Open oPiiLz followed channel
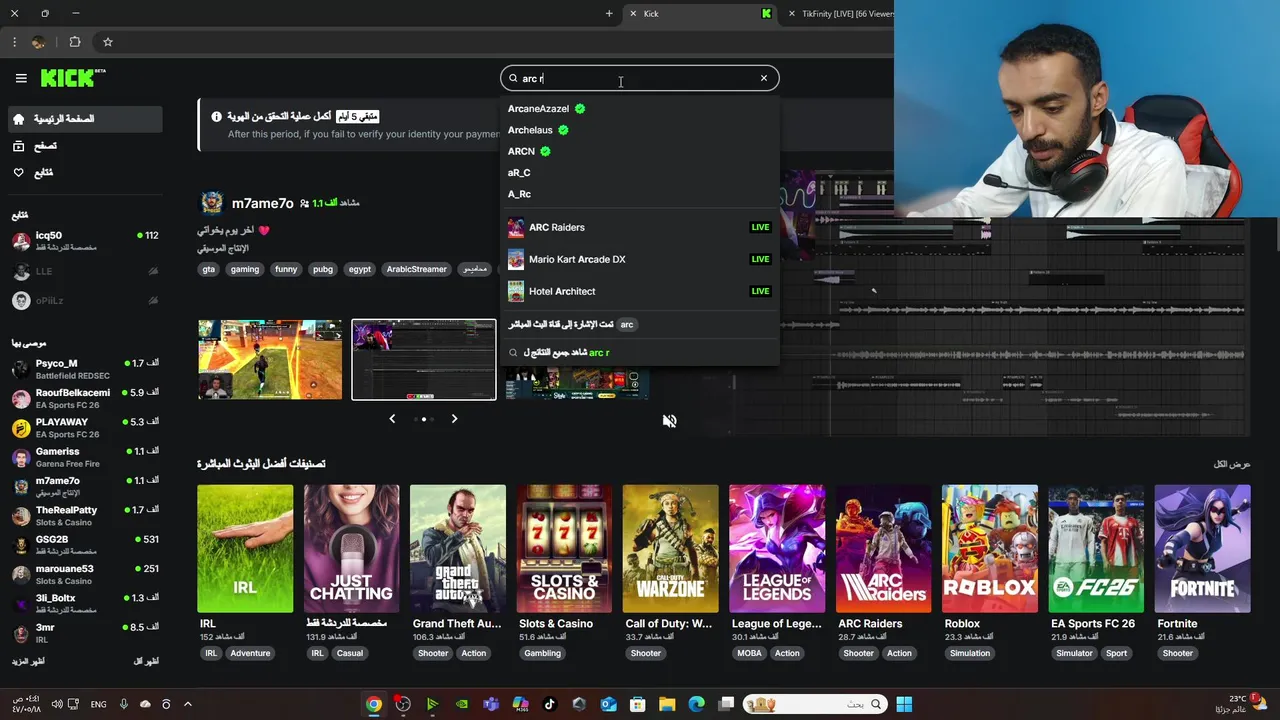Image resolution: width=1280 pixels, height=720 pixels. coord(85,300)
